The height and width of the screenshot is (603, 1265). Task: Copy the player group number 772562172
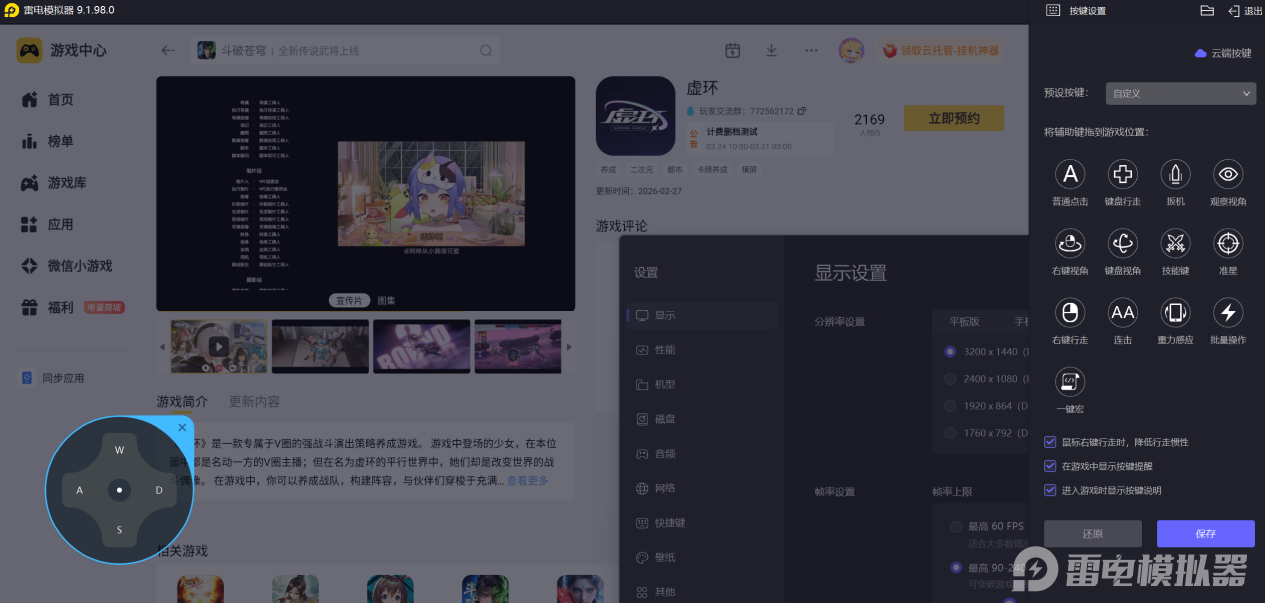[x=802, y=111]
